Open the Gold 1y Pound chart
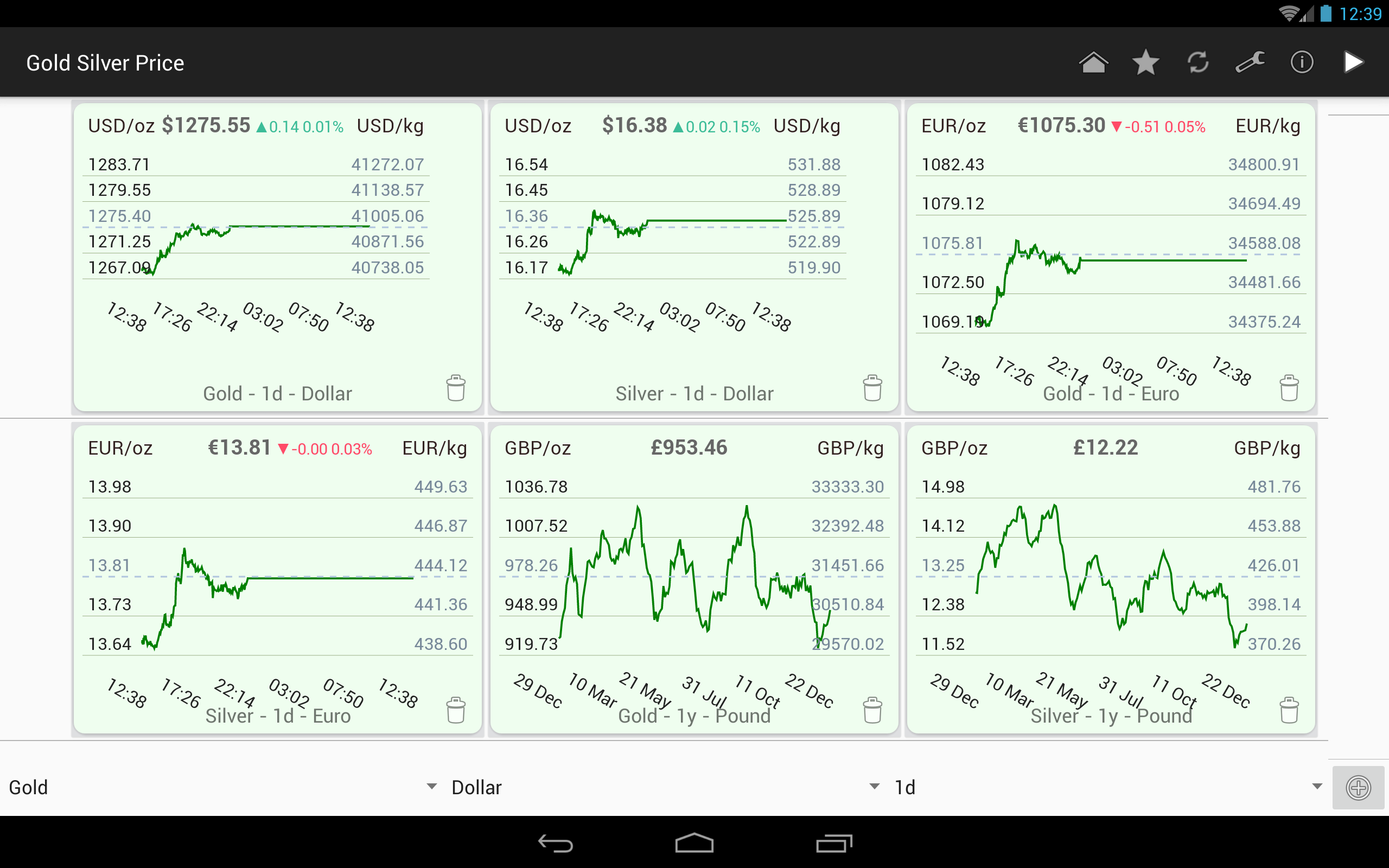 (x=693, y=574)
